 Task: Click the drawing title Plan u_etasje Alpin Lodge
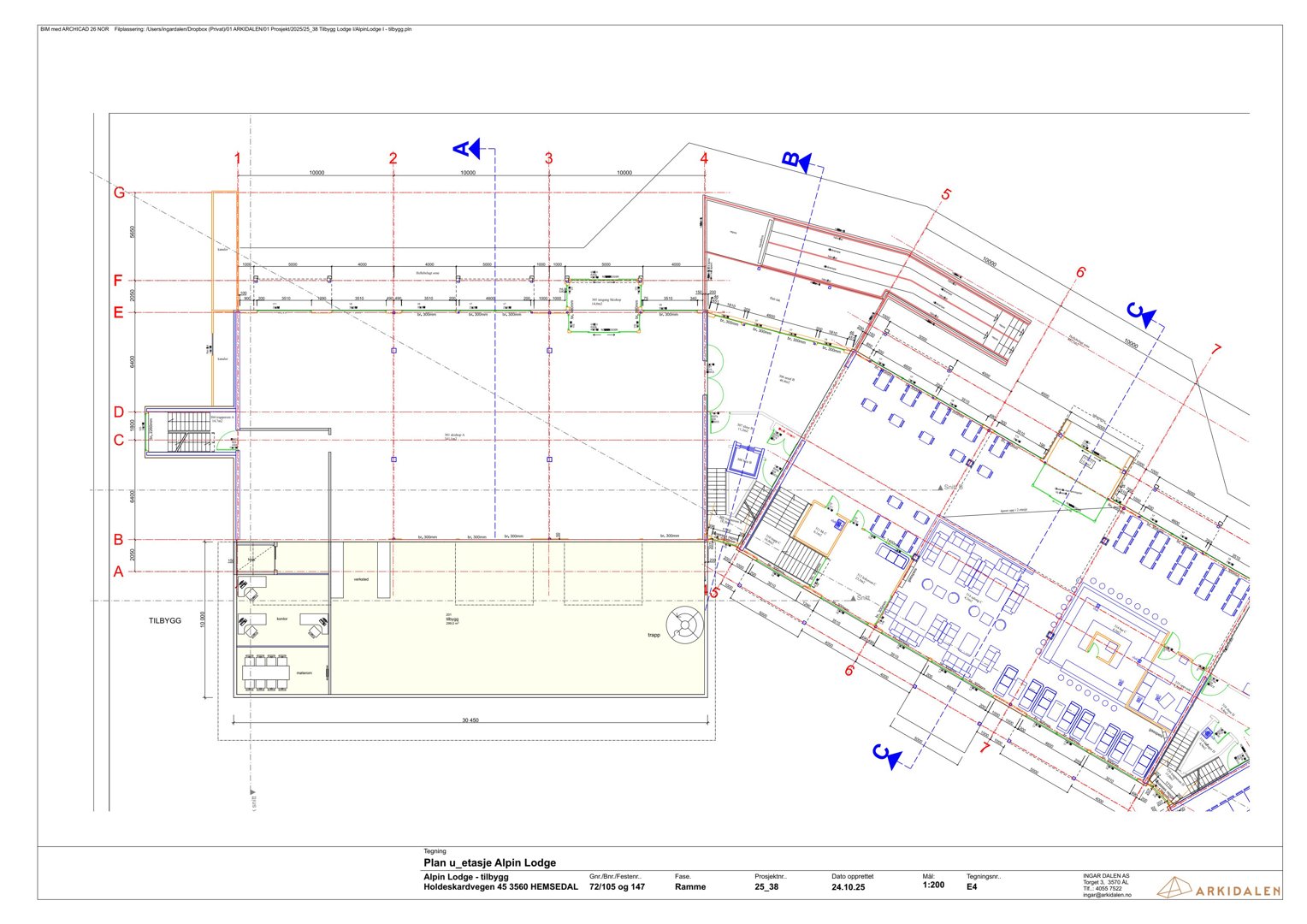(x=489, y=862)
